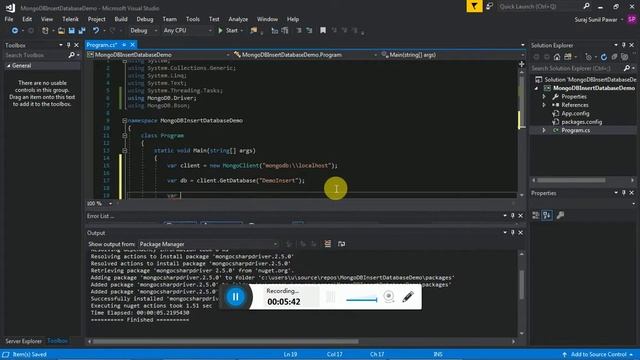The image size is (640, 360).
Task: Click the Start debugging button
Action: (x=230, y=31)
